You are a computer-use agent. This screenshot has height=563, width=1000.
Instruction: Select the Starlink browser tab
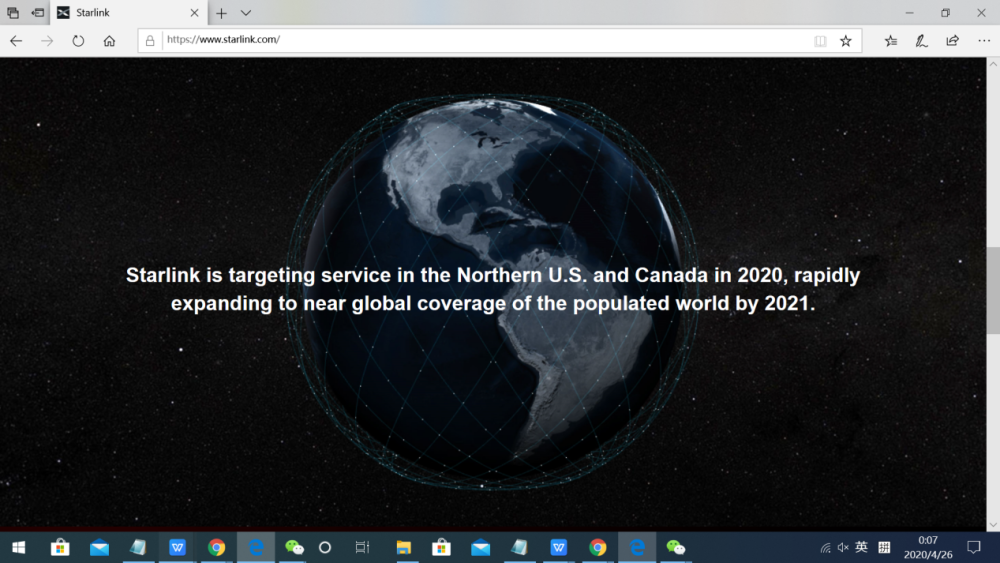point(128,13)
